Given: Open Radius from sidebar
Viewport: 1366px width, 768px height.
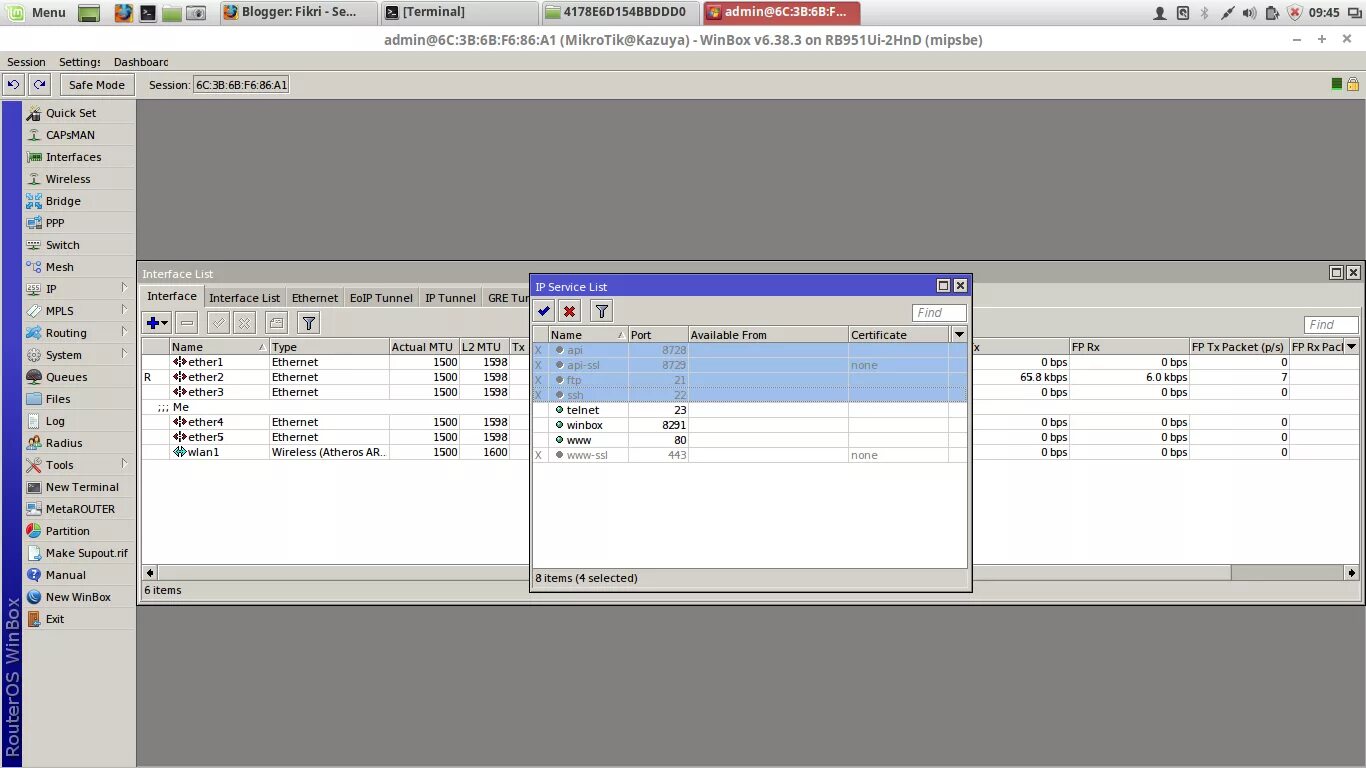Looking at the screenshot, I should pyautogui.click(x=79, y=443).
